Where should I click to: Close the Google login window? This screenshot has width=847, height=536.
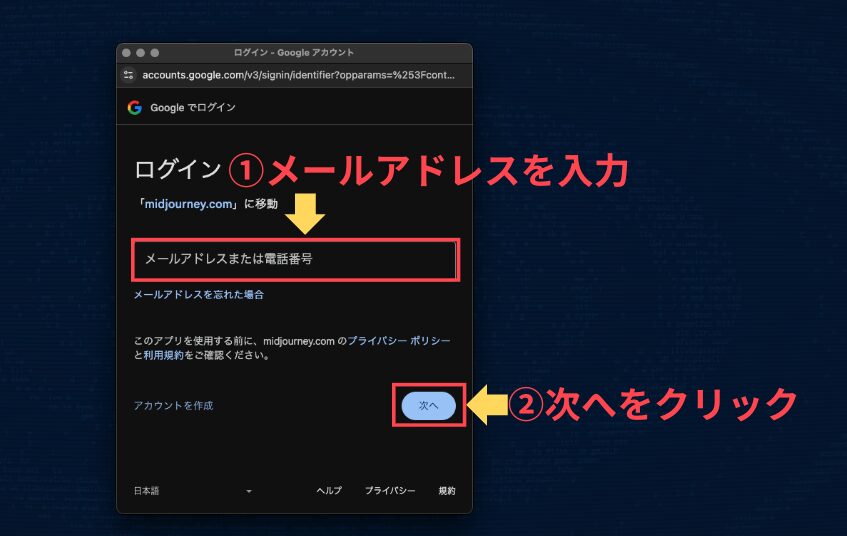tap(126, 52)
